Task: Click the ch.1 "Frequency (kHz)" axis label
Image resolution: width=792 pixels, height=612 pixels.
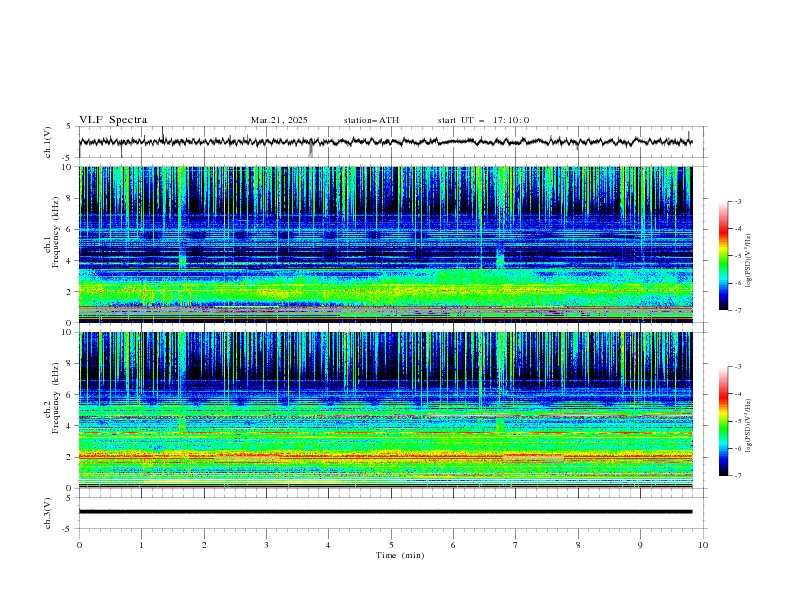Action: (x=55, y=233)
